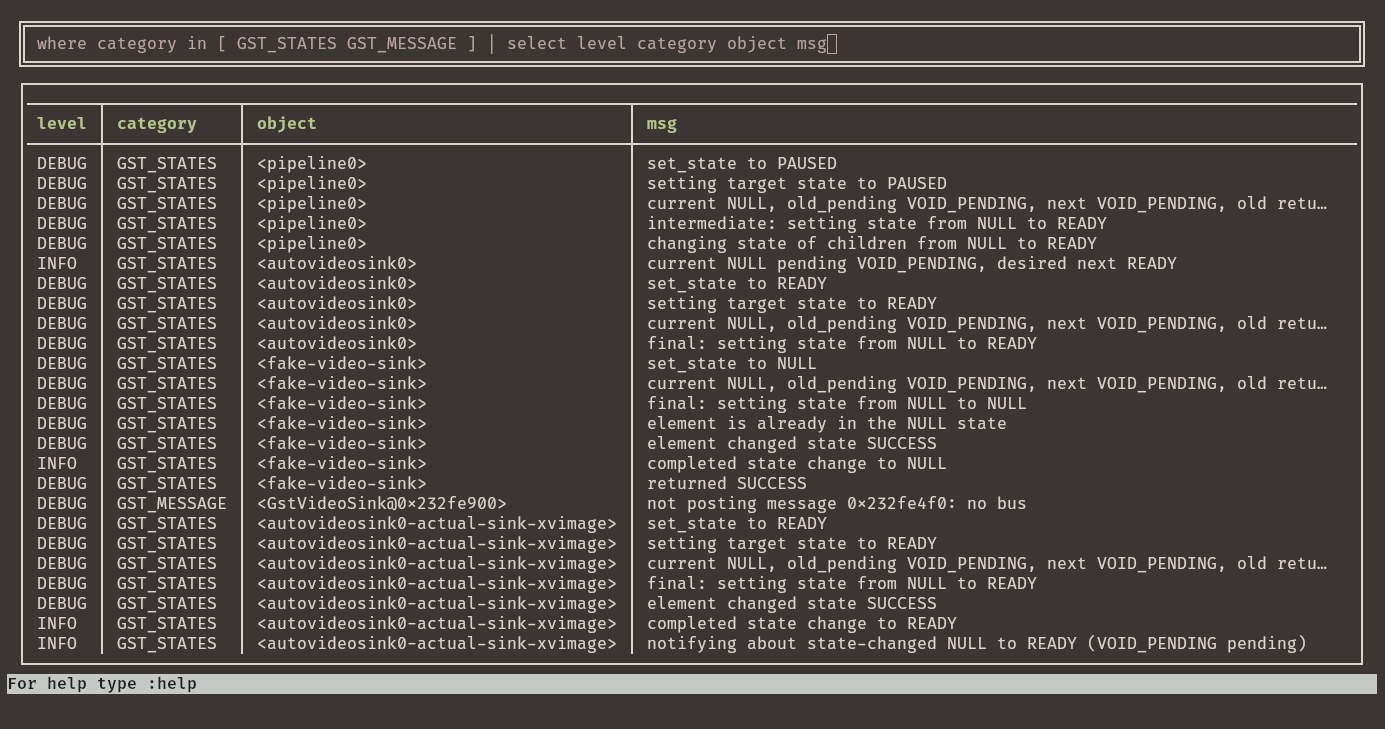Viewport: 1385px width, 729px height.
Task: Select the 'level' column header
Action: tap(61, 124)
